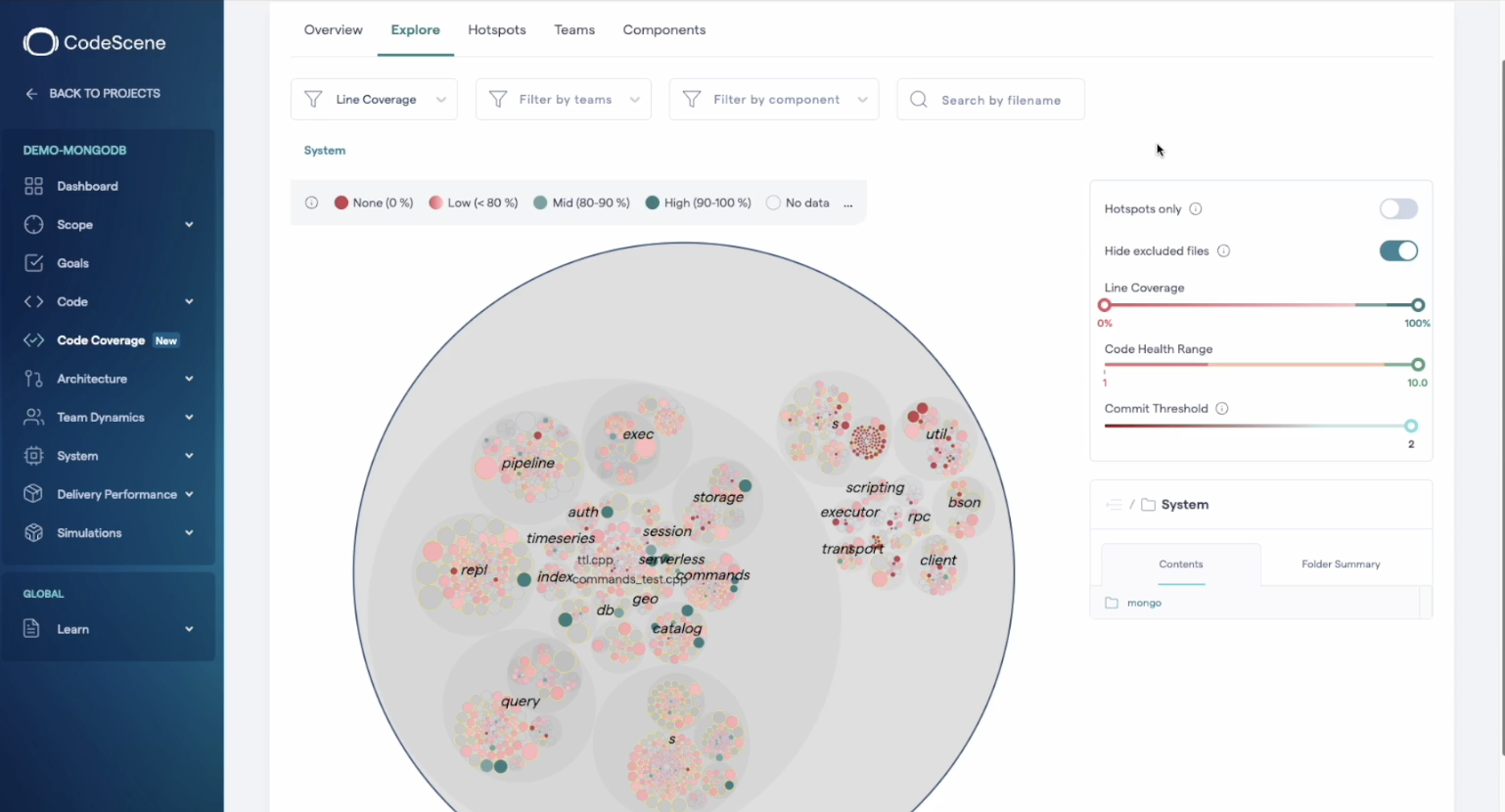Click the magnifier icon in filename search
The image size is (1505, 812).
[x=919, y=99]
